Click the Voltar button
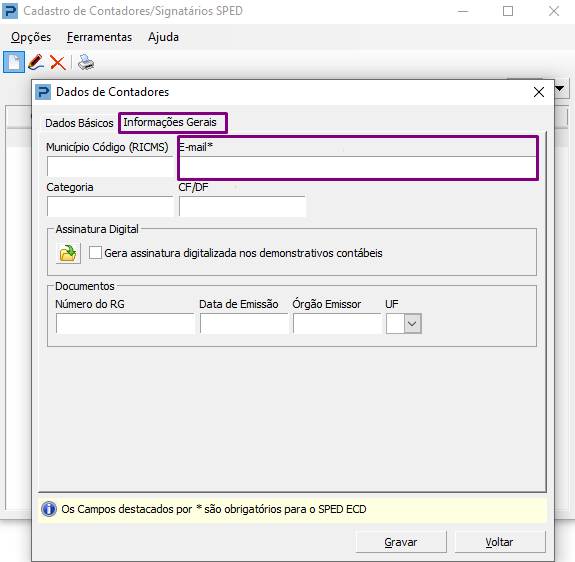The height and width of the screenshot is (562, 575). (x=499, y=542)
